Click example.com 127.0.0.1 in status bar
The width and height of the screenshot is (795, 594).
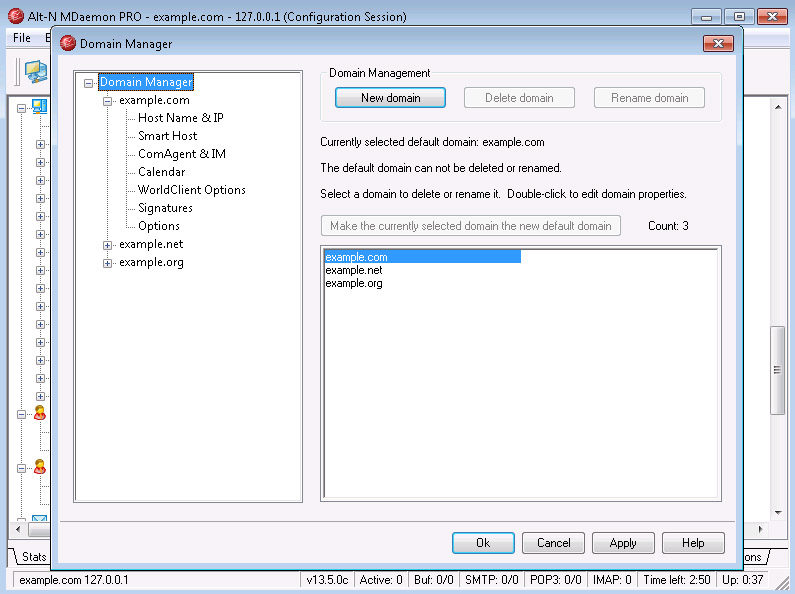74,580
